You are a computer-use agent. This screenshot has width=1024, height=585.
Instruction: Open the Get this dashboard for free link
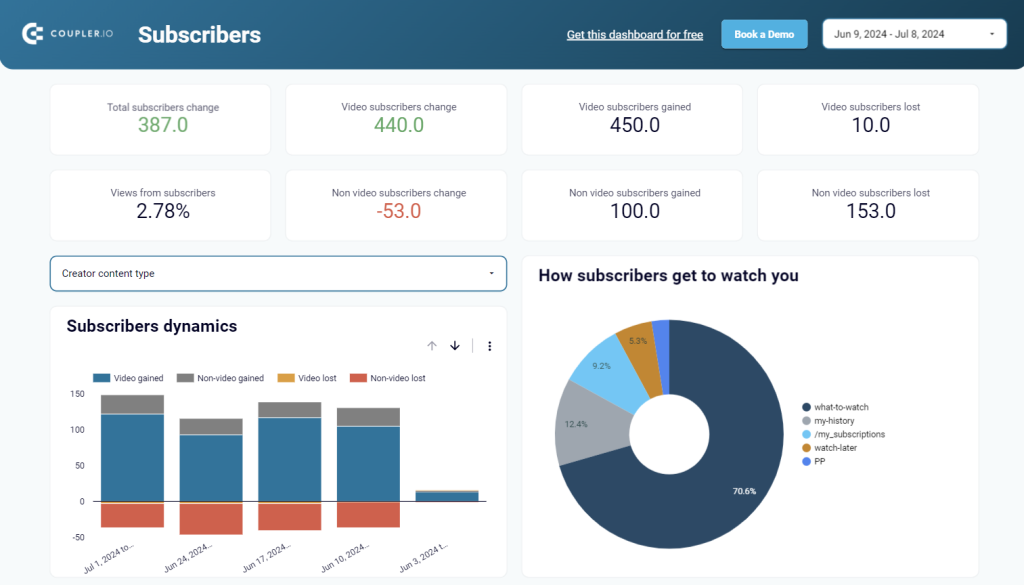(634, 34)
